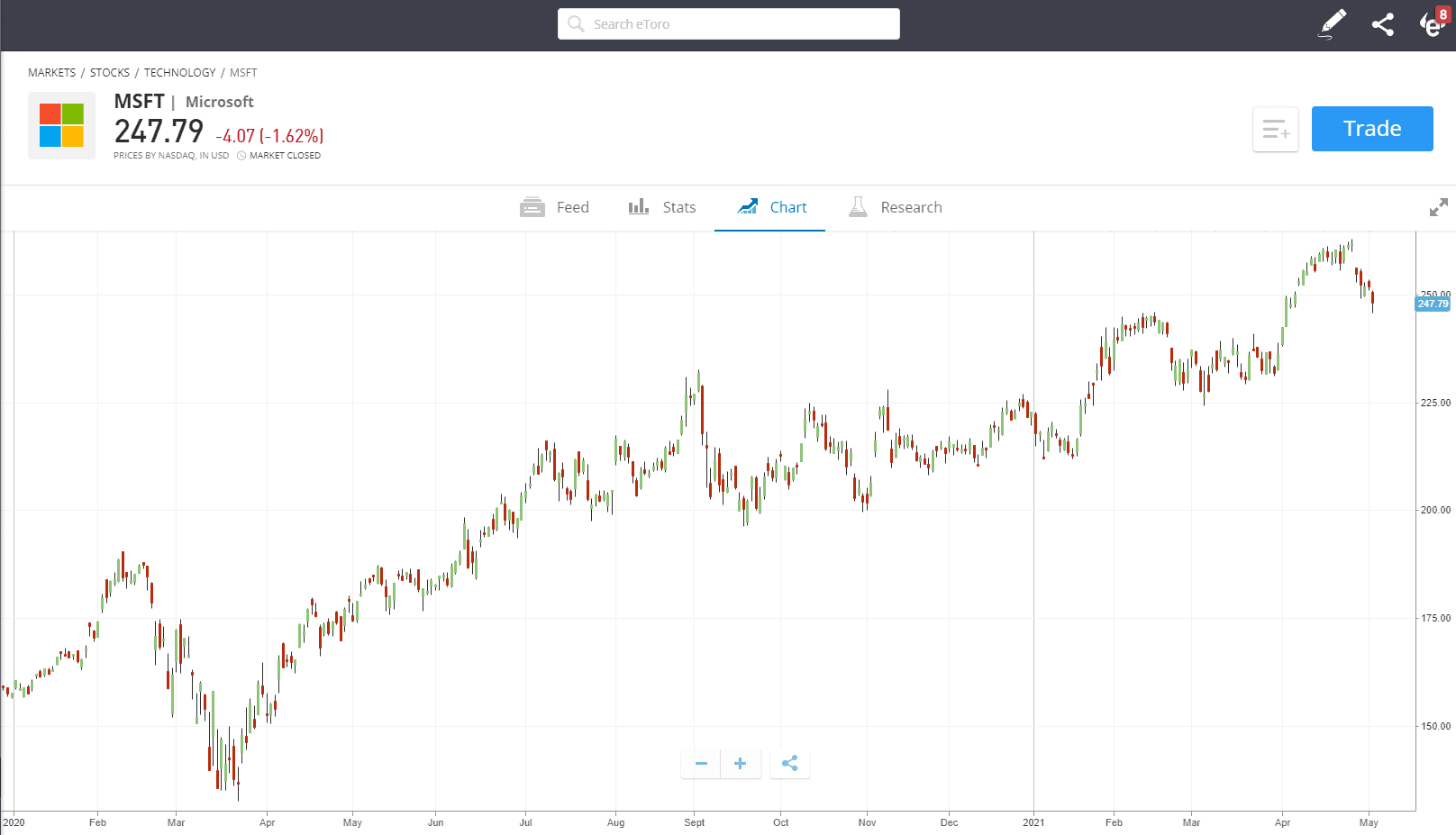Go to MARKETS breadcrumb

[x=52, y=73]
